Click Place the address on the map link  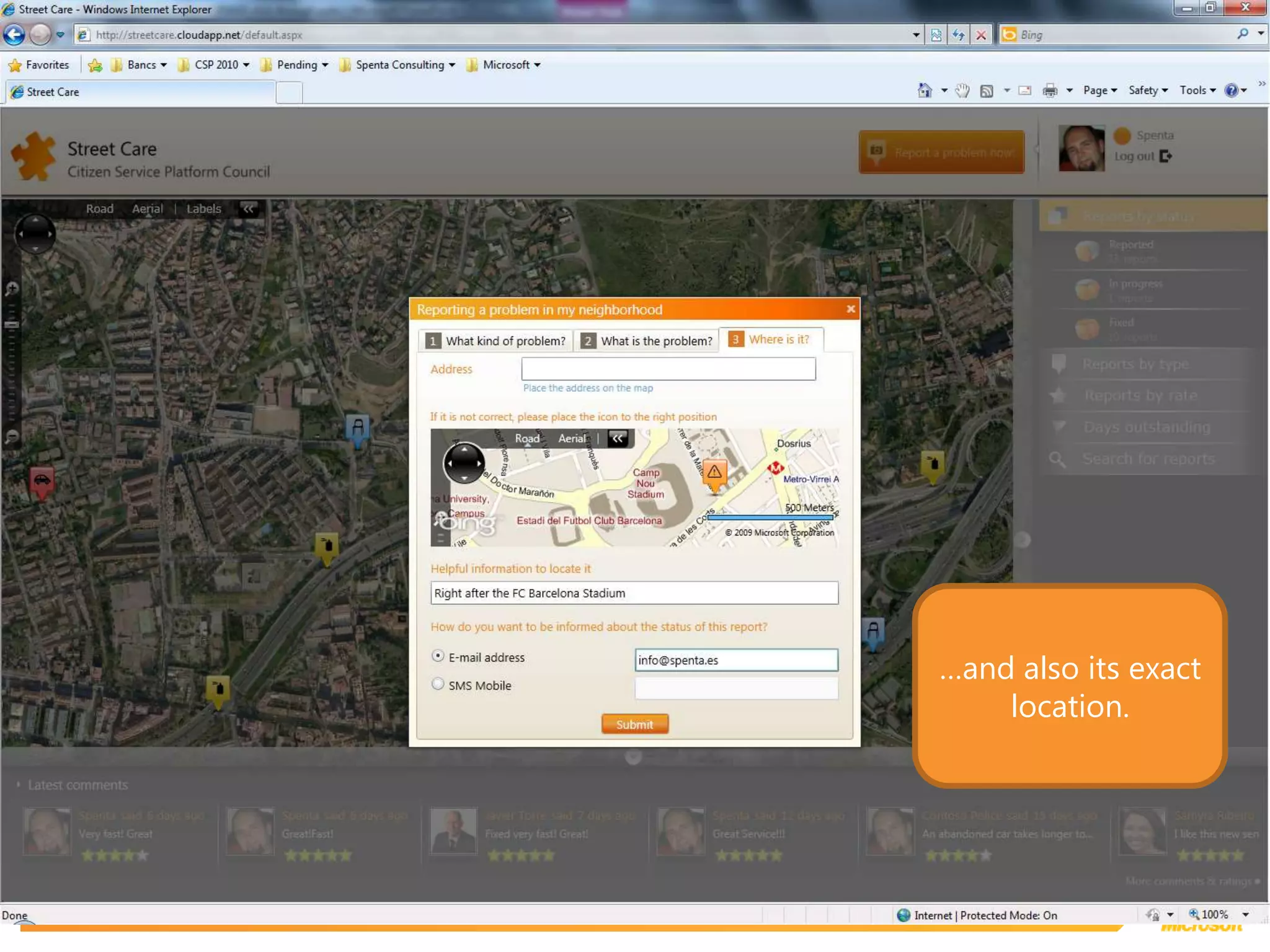coord(588,388)
